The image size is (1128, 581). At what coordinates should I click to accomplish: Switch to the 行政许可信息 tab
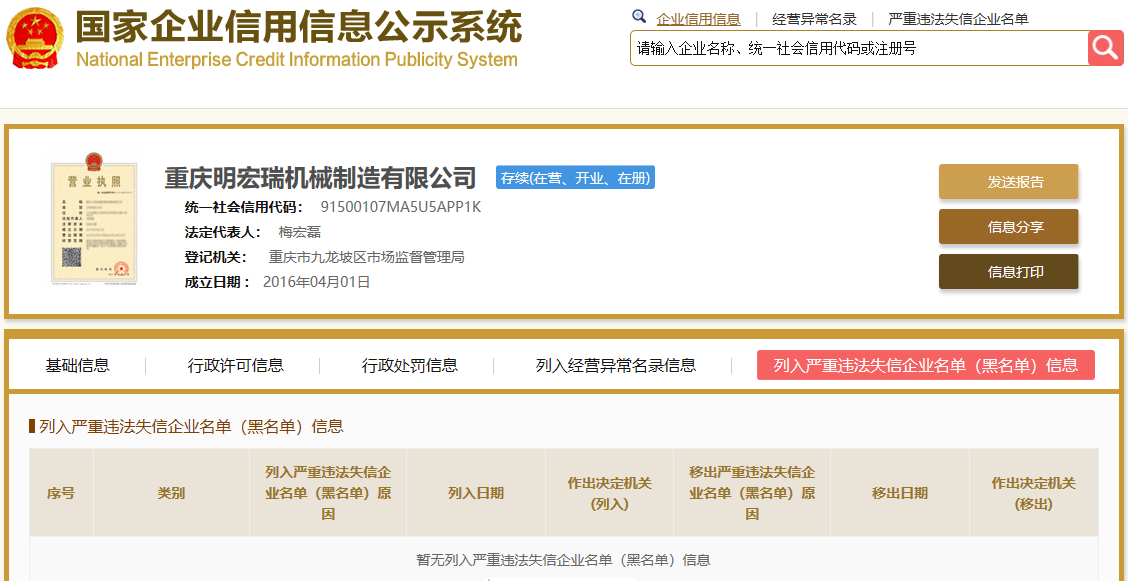click(236, 365)
